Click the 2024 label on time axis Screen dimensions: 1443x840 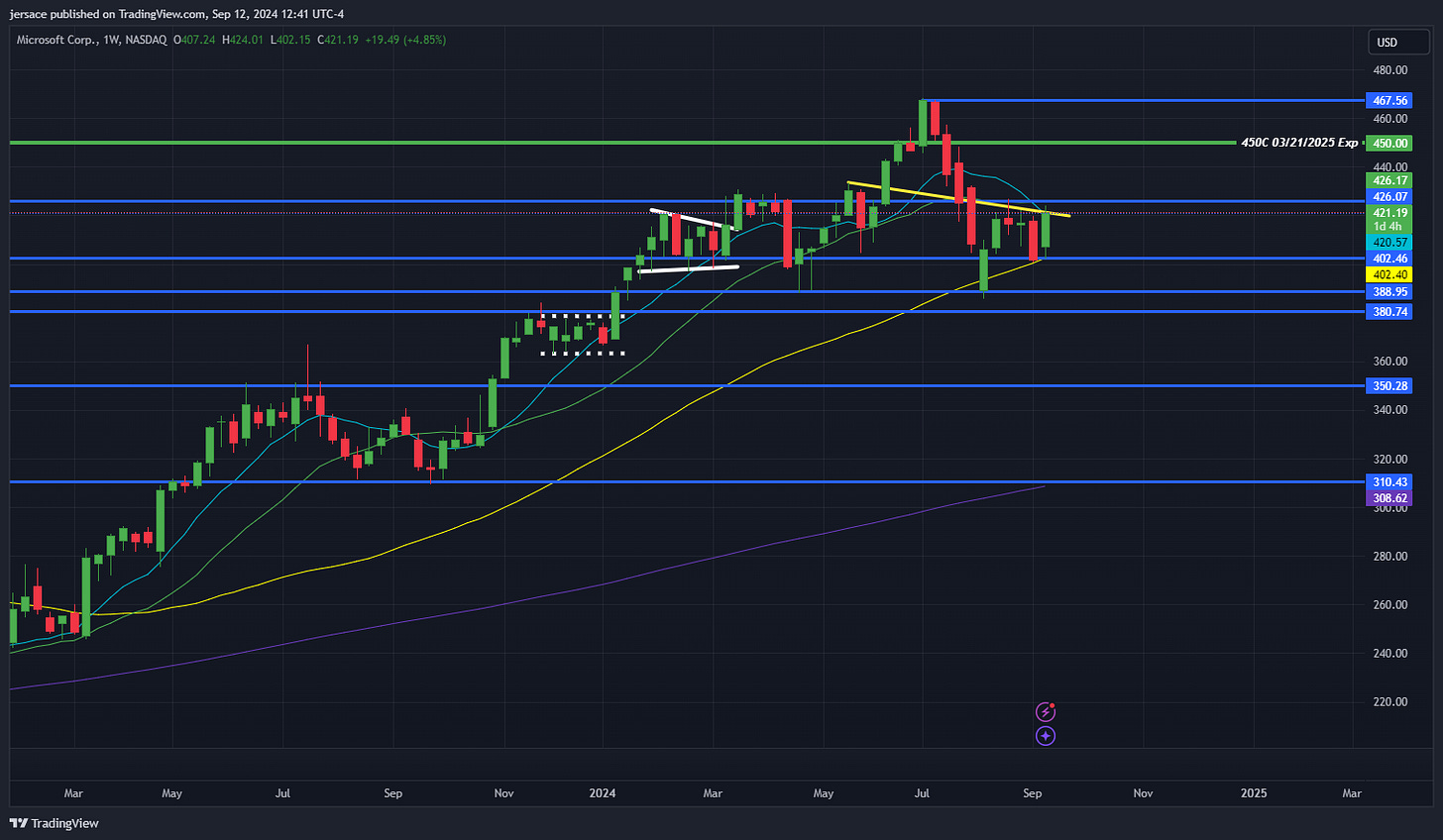tap(602, 792)
